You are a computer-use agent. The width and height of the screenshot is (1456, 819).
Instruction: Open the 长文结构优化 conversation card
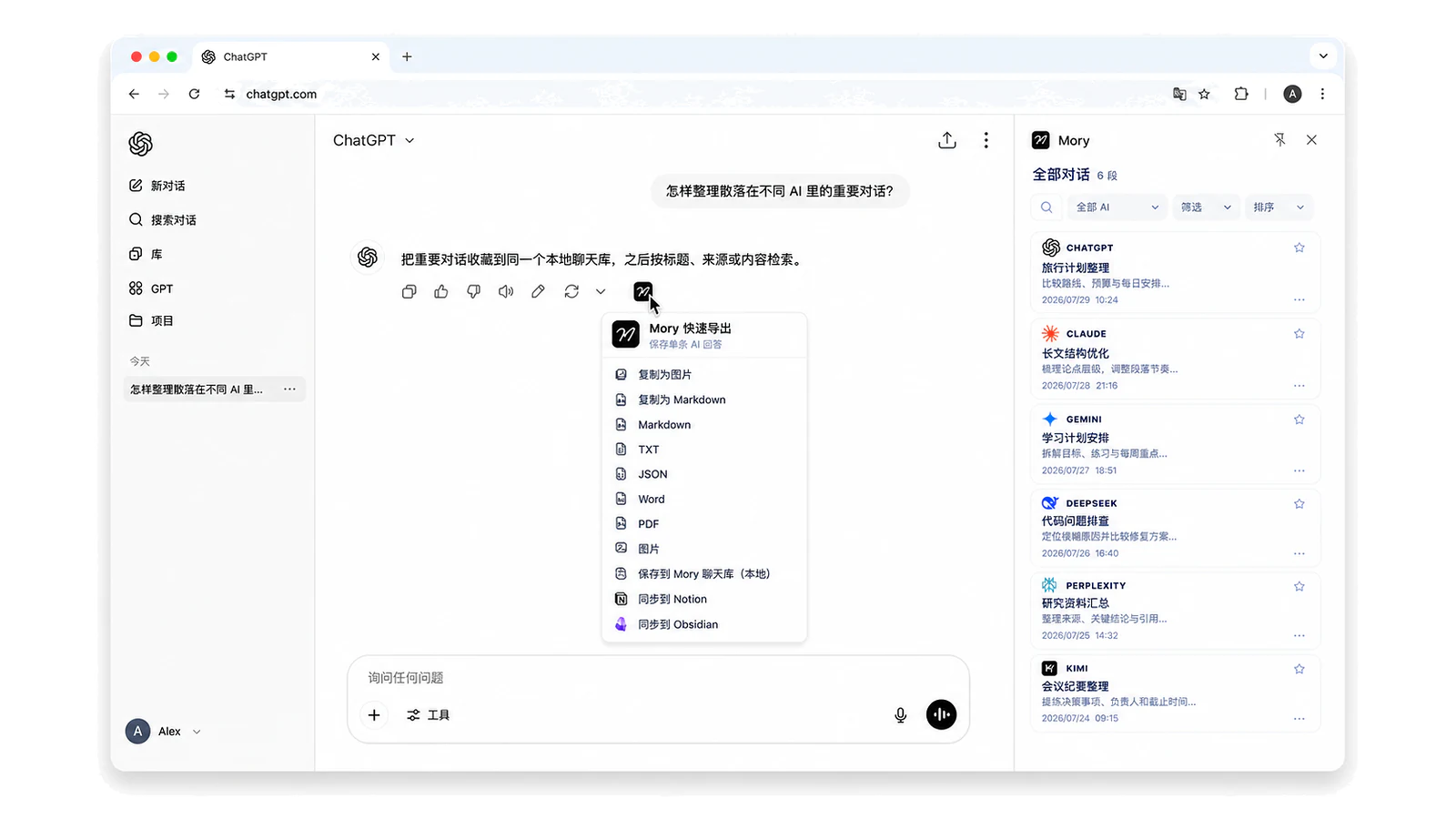click(x=1175, y=359)
